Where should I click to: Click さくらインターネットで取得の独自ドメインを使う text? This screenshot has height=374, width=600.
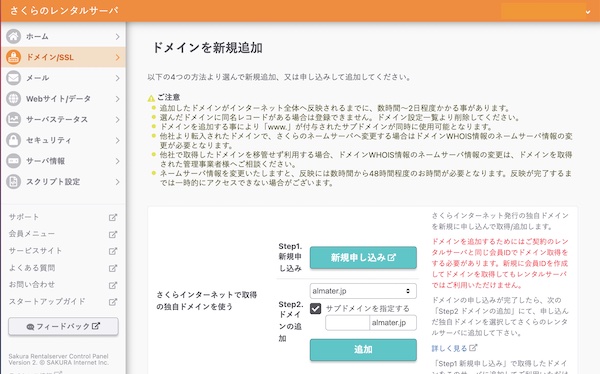[x=207, y=301]
